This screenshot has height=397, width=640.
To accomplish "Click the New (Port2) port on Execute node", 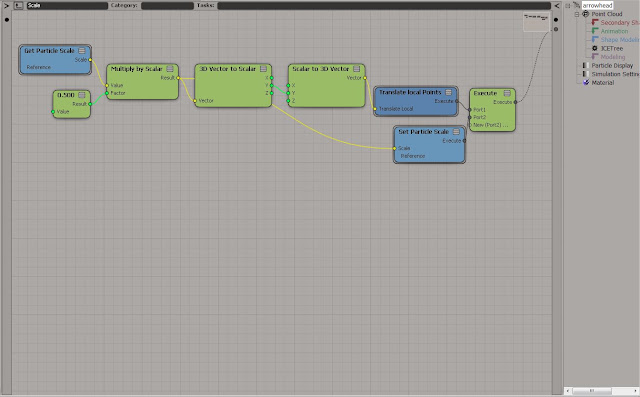I will click(470, 125).
